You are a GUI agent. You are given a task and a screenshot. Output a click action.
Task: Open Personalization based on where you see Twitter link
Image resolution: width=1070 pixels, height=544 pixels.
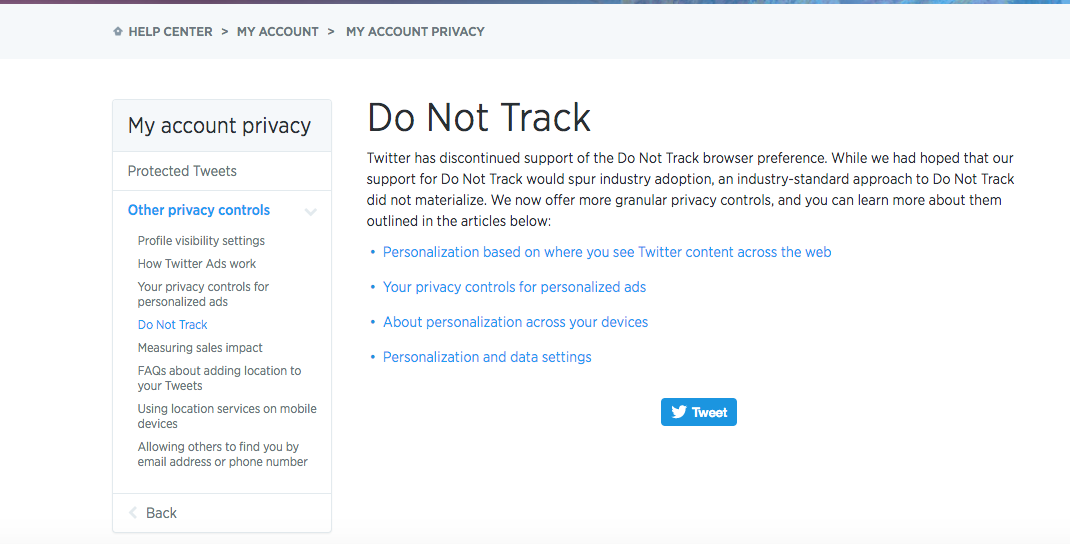(607, 252)
